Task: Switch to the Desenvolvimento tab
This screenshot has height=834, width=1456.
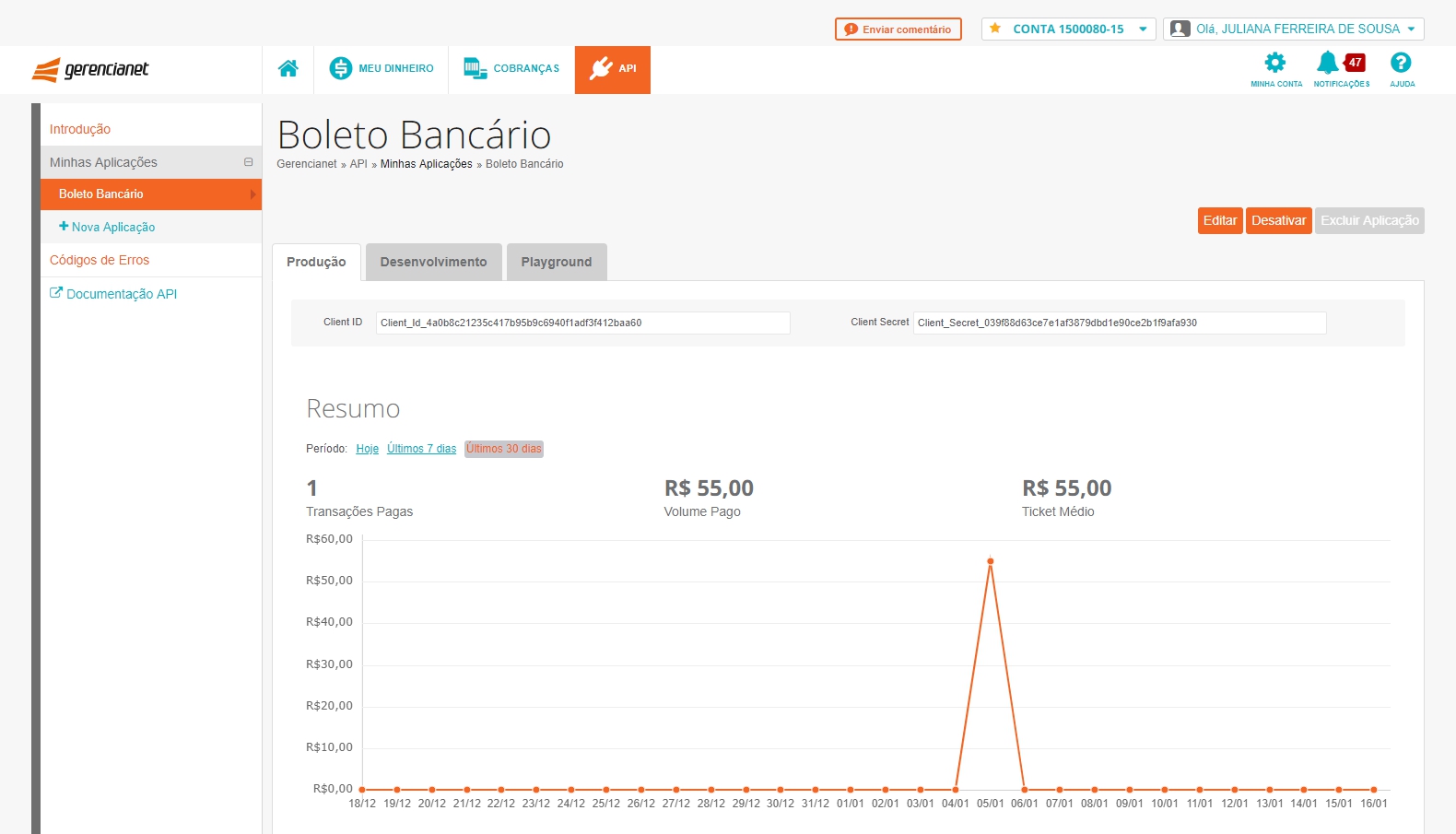Action: 433,262
